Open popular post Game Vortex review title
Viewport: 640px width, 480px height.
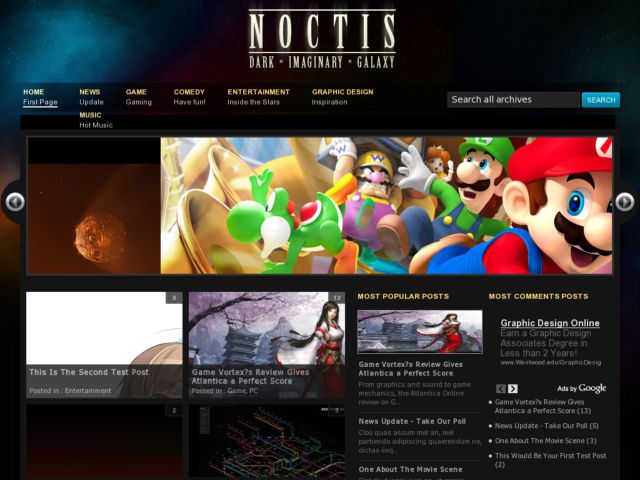(x=411, y=369)
